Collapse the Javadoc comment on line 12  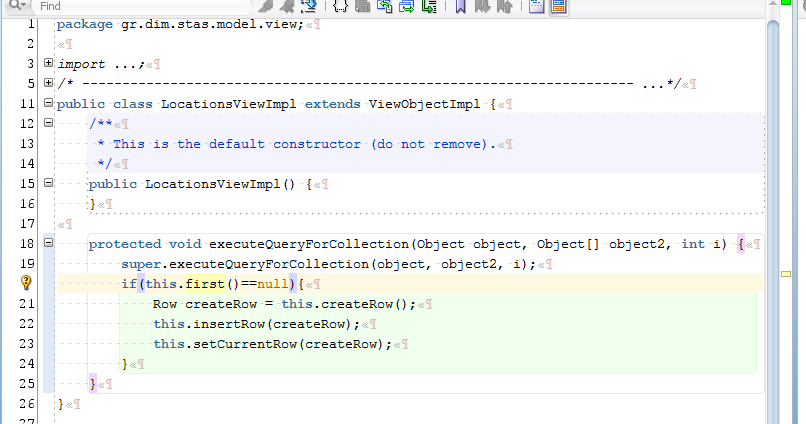(x=48, y=123)
